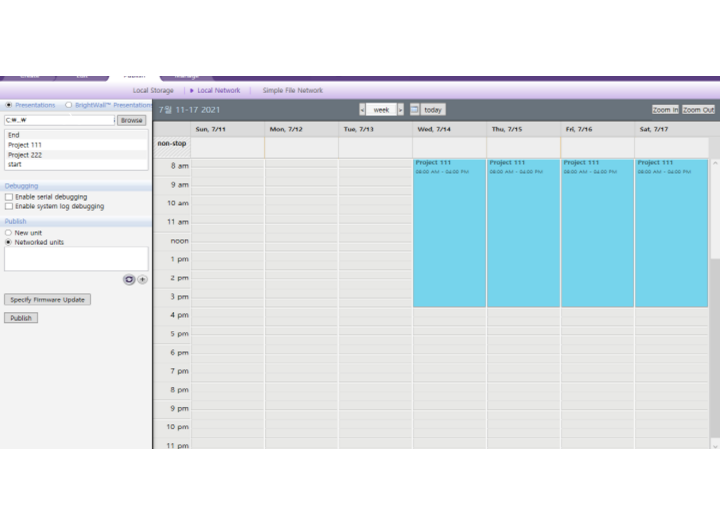Image resolution: width=720 pixels, height=525 pixels.
Task: Switch to Simple File Network tab
Action: 292,90
